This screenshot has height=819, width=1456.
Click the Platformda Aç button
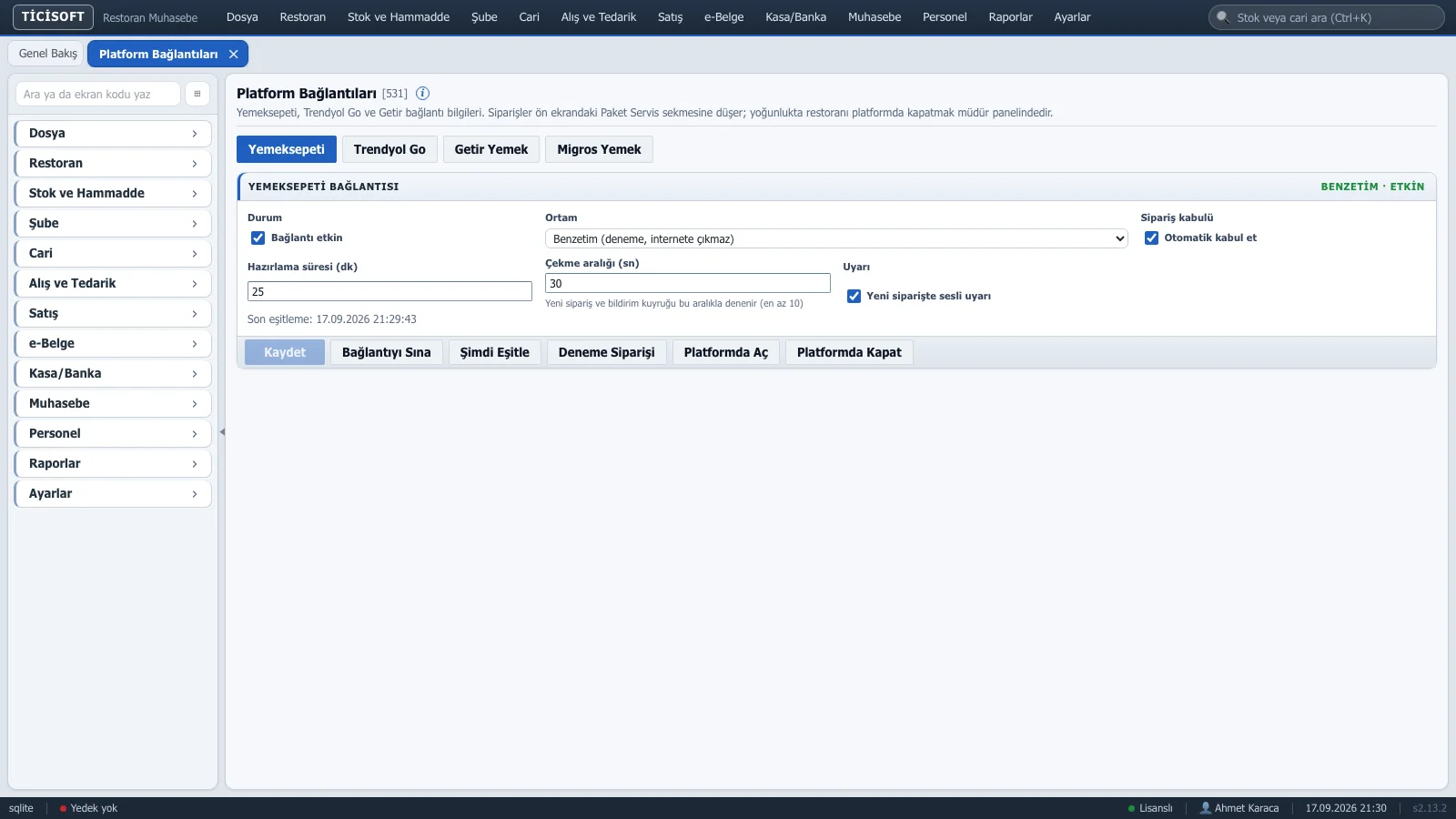(x=726, y=352)
